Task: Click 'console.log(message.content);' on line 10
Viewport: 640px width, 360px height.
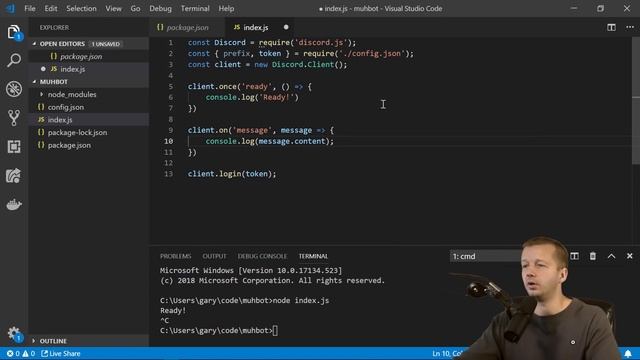Action: point(269,141)
